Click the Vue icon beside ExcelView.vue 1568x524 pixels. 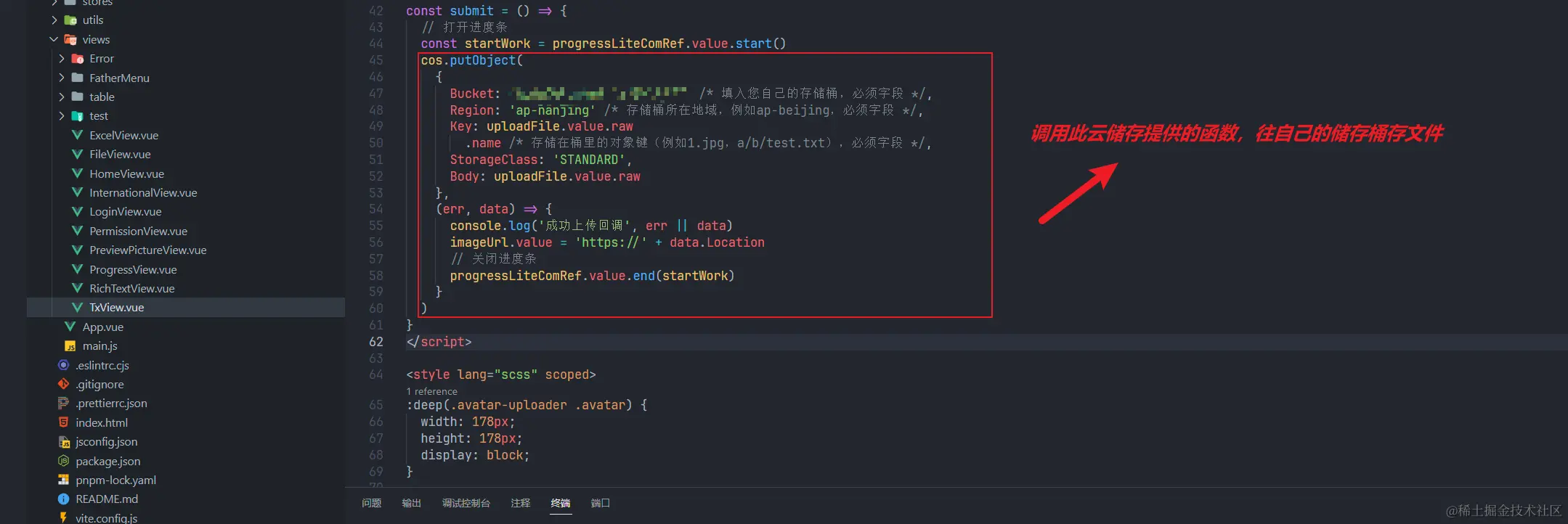tap(77, 135)
